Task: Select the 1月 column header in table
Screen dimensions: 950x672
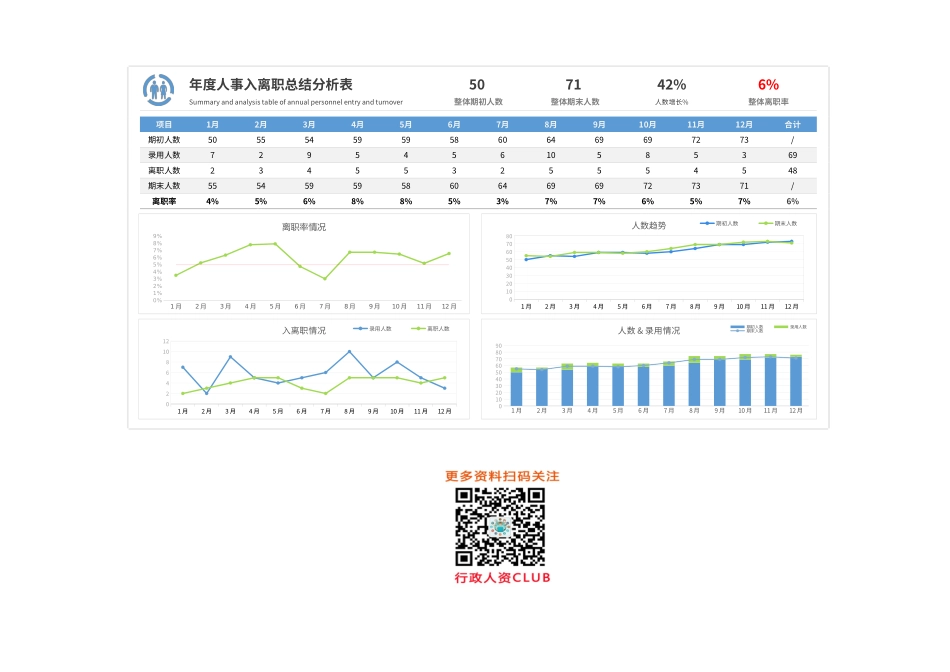Action: click(212, 124)
